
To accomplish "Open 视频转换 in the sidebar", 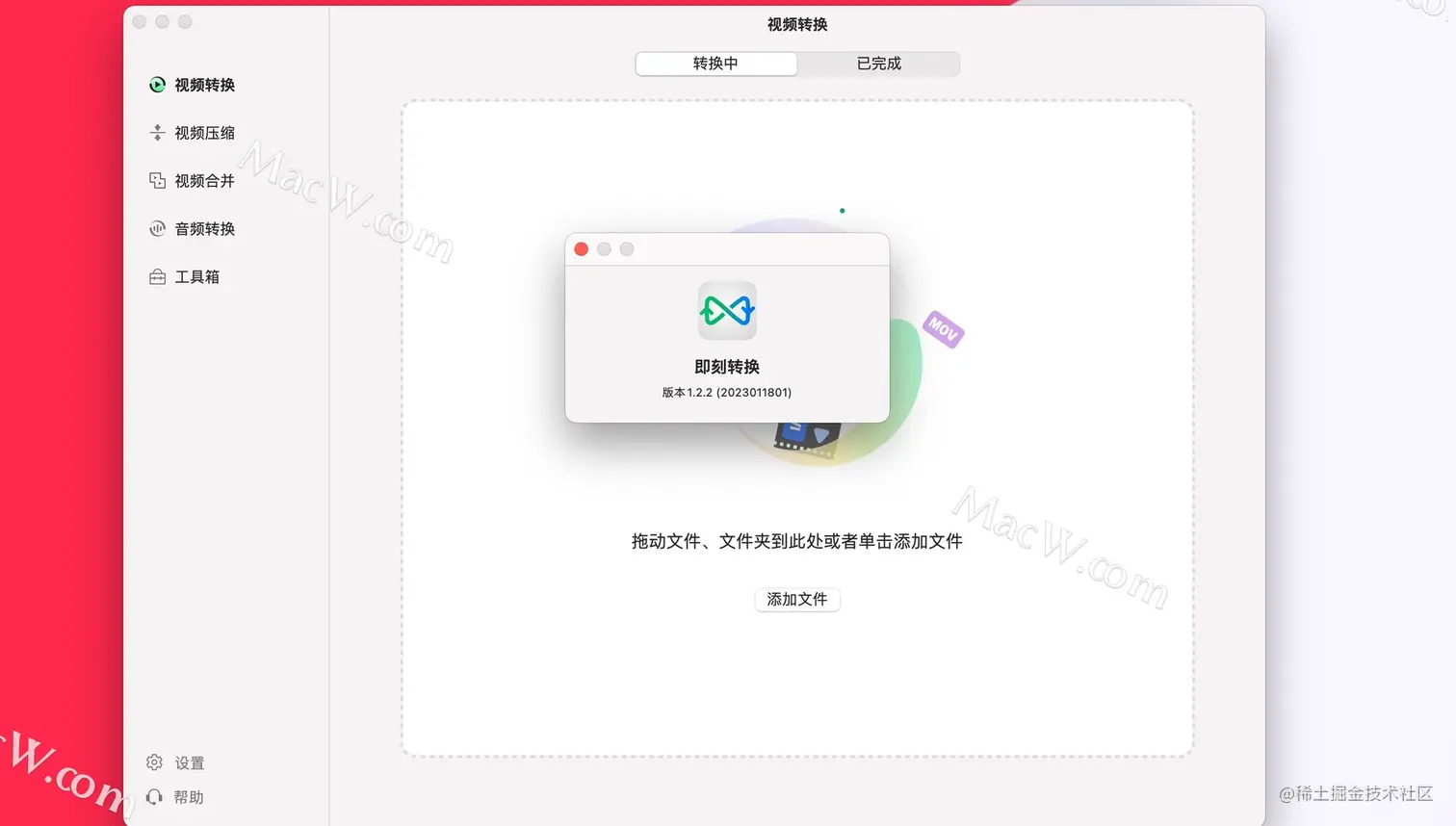I will [204, 85].
